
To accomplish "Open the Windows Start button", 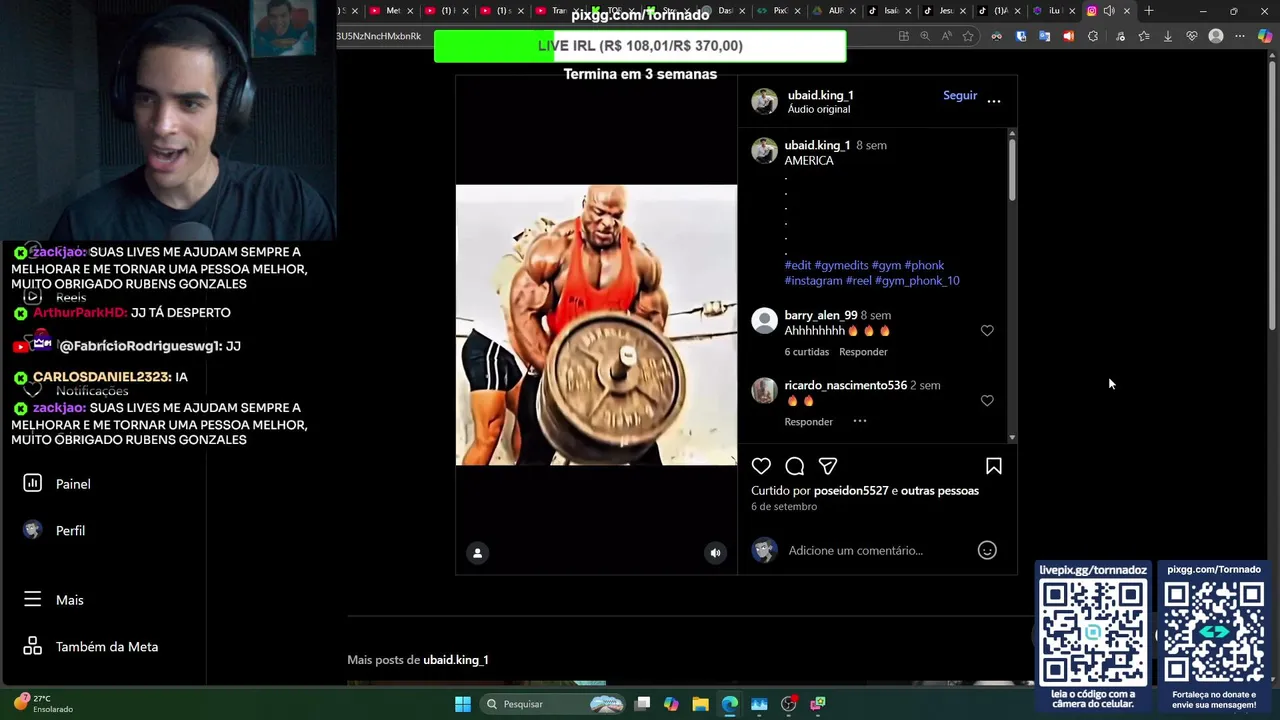I will pyautogui.click(x=463, y=704).
